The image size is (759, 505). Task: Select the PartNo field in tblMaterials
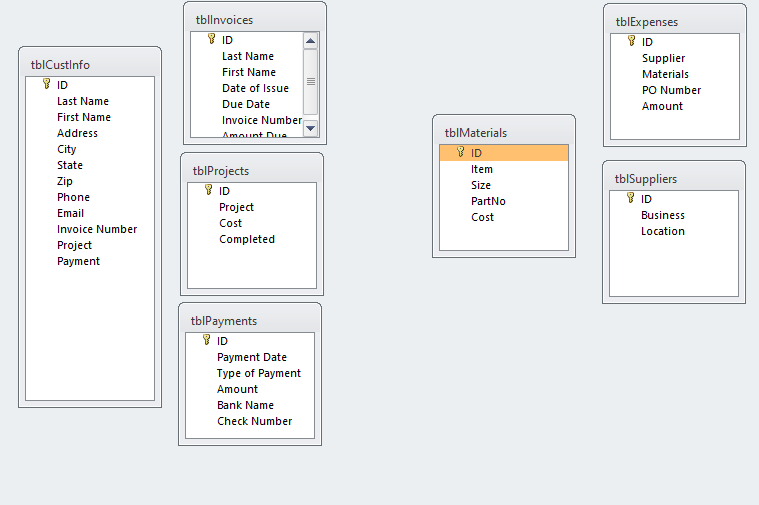pyautogui.click(x=504, y=201)
